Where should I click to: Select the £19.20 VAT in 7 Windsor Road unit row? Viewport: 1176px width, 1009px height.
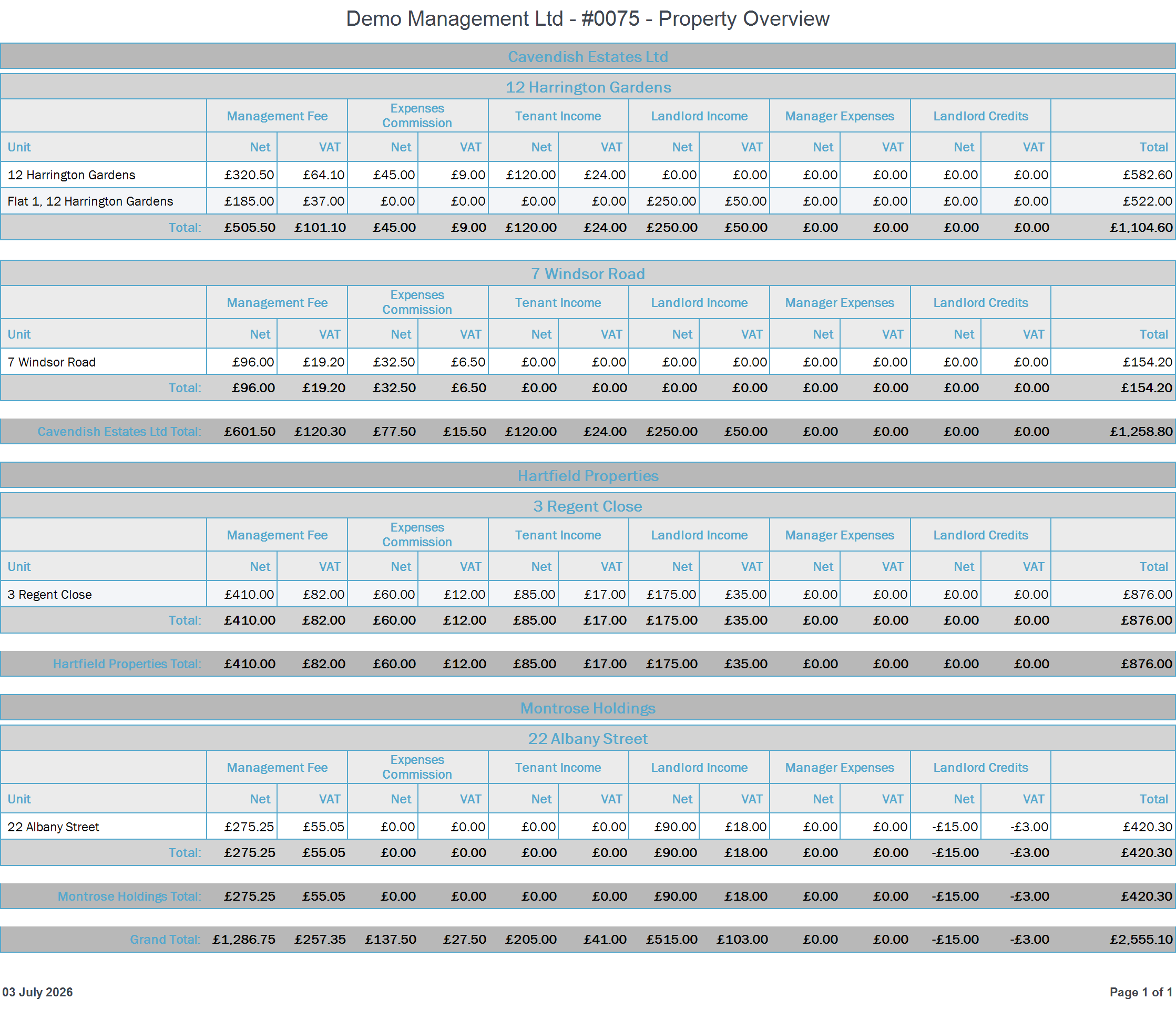pos(323,362)
